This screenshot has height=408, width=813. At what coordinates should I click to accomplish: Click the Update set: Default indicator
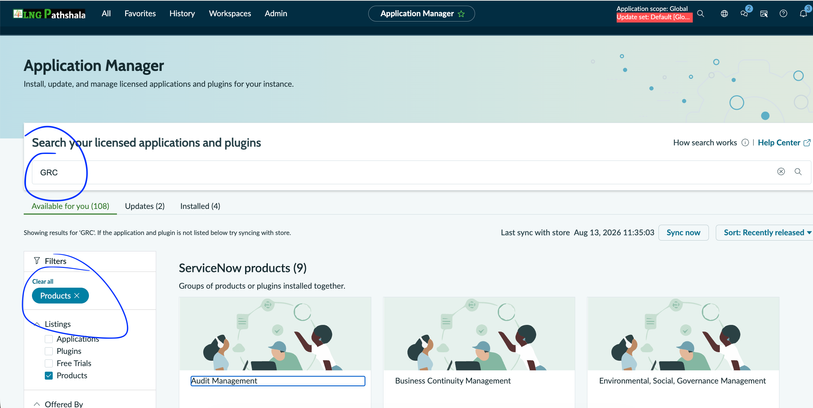(x=654, y=17)
